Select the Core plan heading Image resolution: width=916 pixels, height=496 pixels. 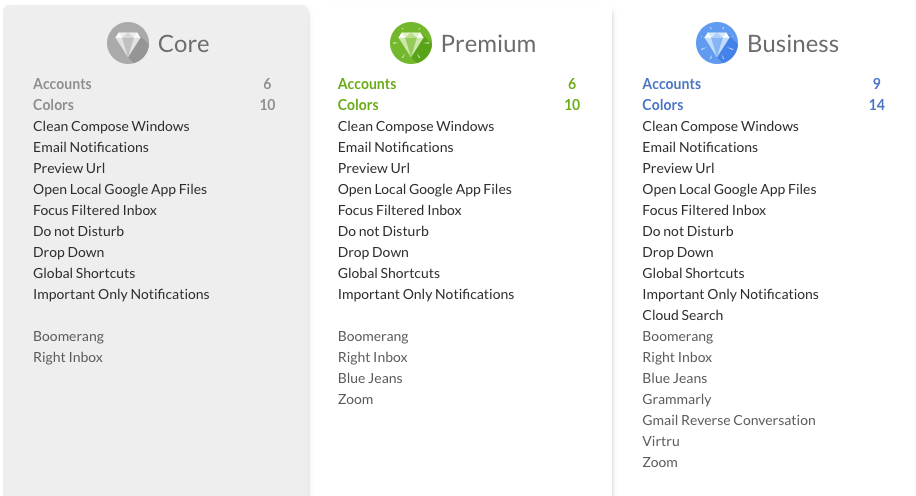point(183,44)
